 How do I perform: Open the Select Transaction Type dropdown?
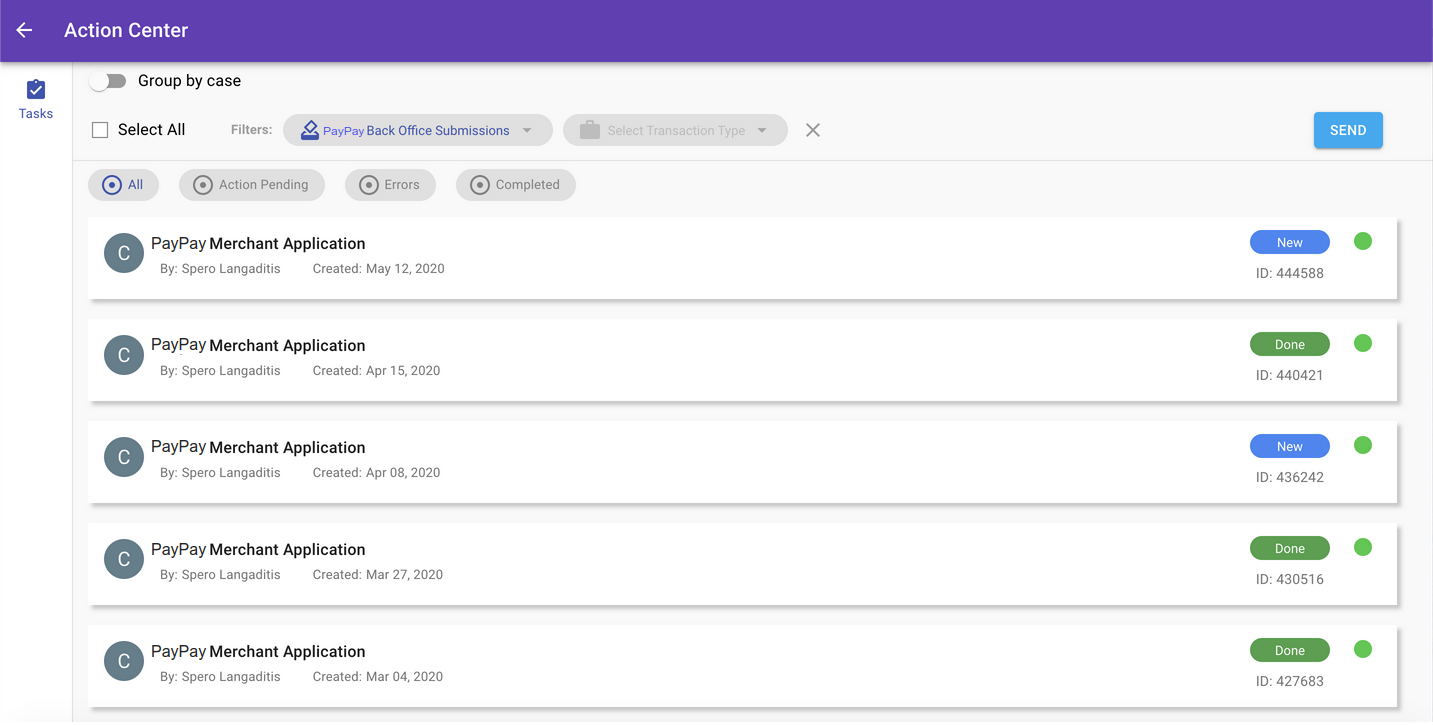pos(675,130)
